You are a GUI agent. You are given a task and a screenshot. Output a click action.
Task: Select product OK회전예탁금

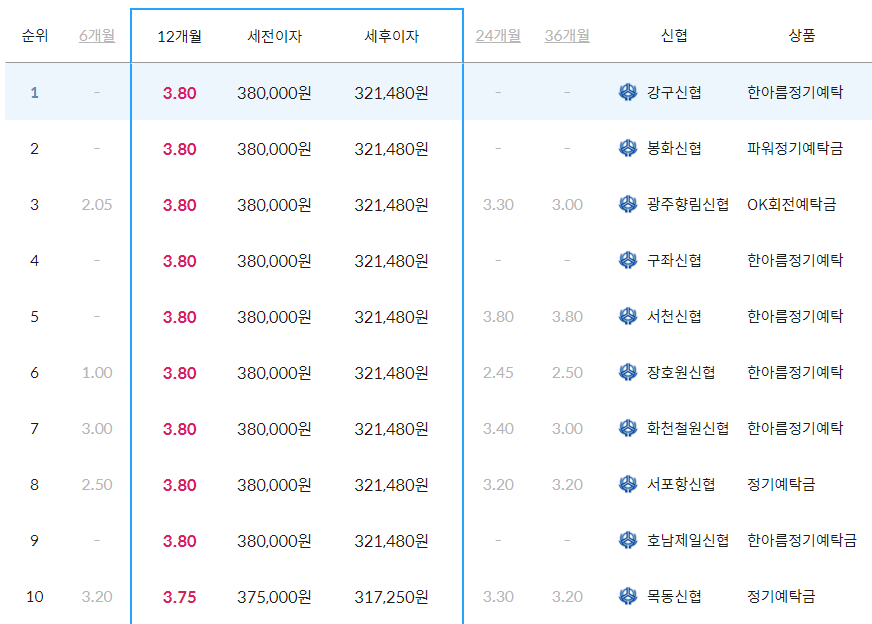click(791, 205)
